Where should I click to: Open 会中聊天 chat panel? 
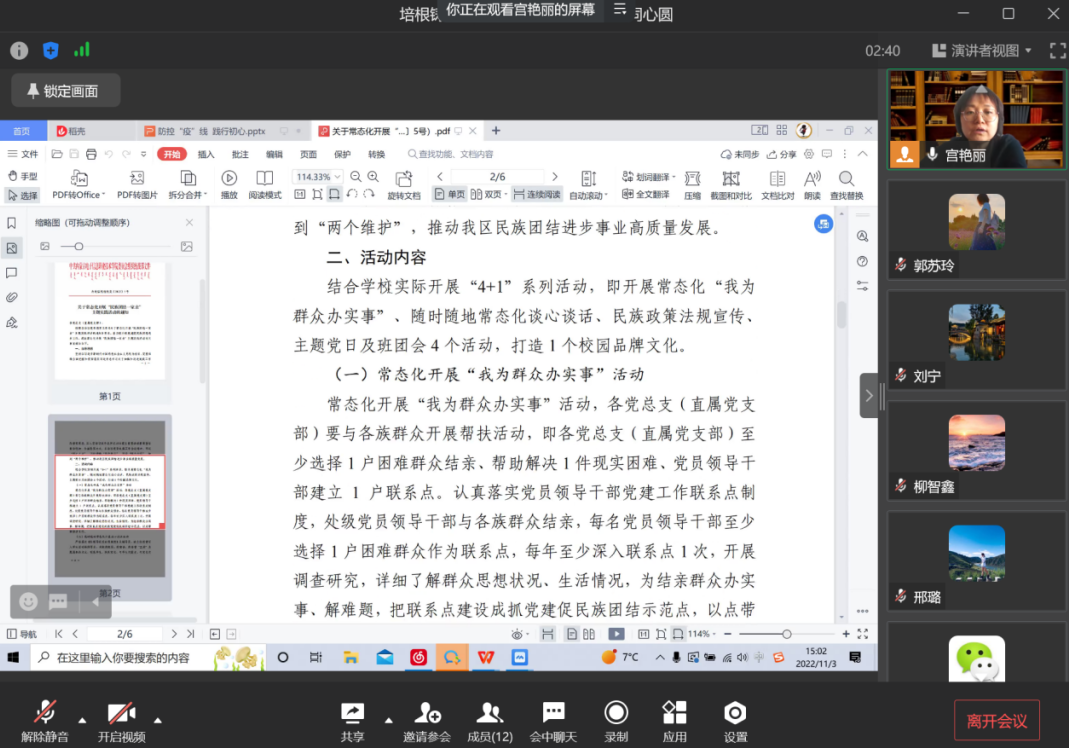tap(554, 713)
